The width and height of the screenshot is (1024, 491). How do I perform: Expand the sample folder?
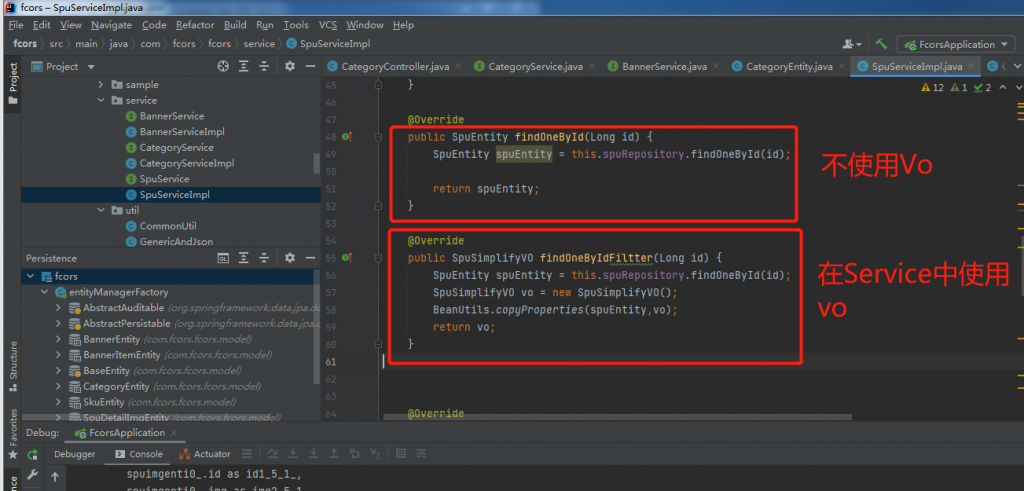pyautogui.click(x=101, y=85)
